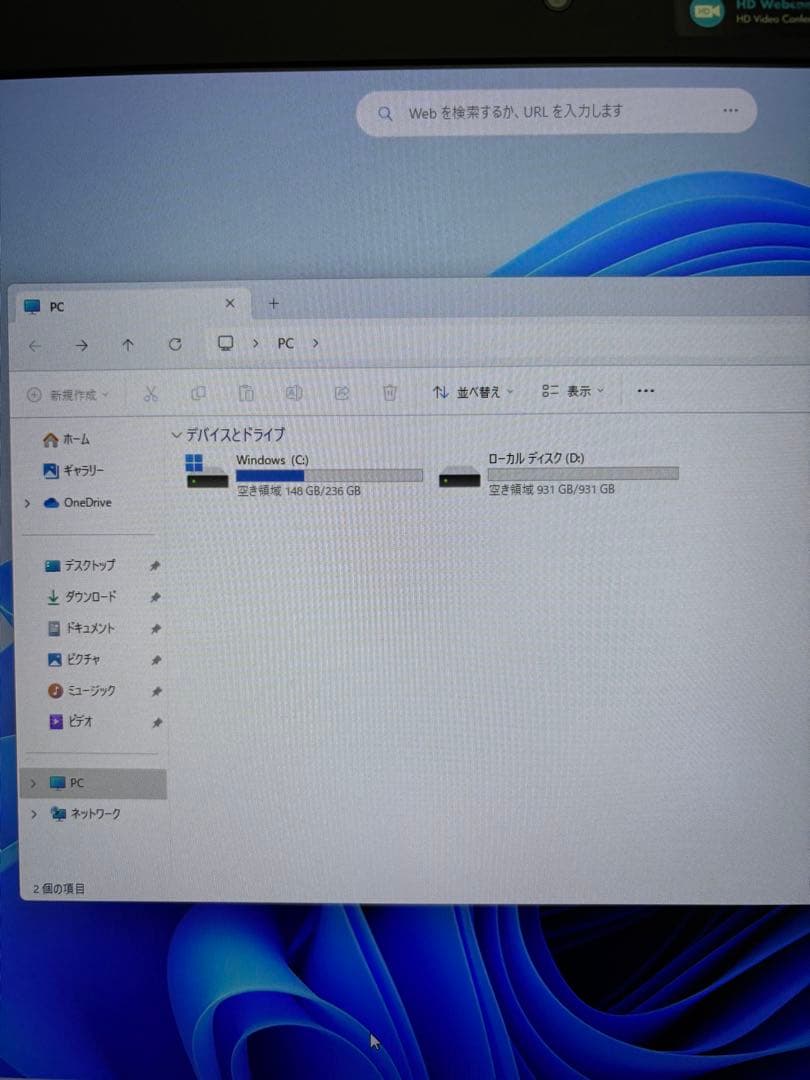Expand the PC tree item in the sidebar
This screenshot has height=1080, width=810.
33,783
